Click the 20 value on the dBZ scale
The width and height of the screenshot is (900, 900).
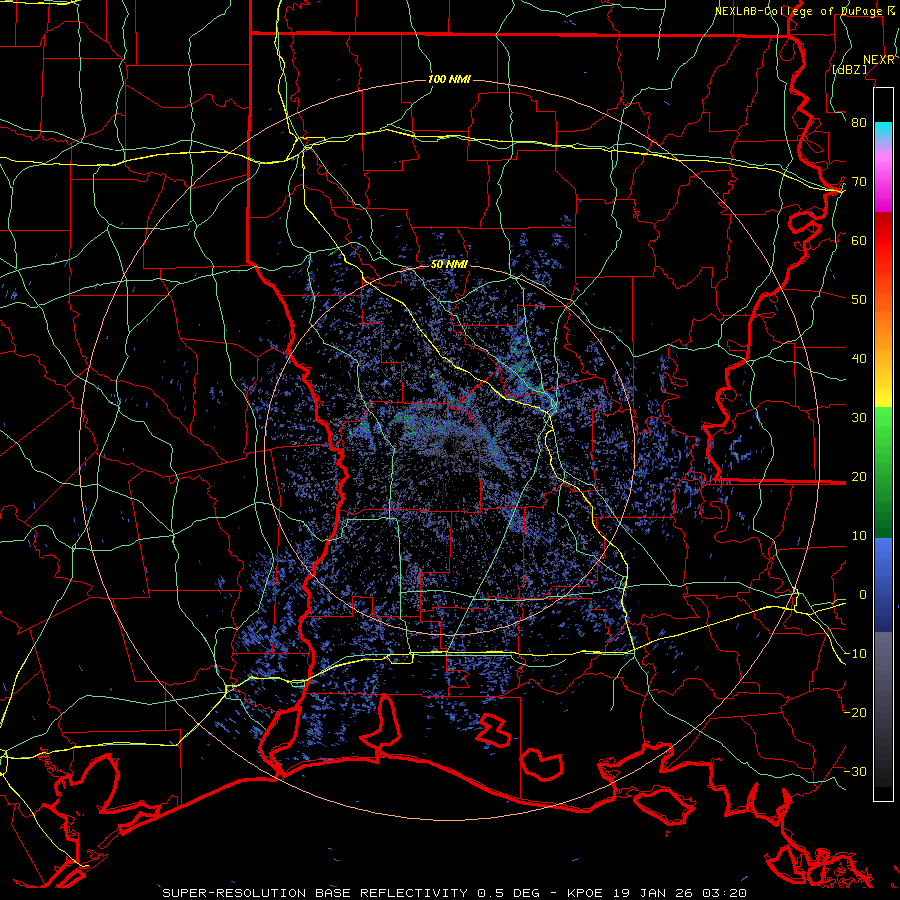pyautogui.click(x=859, y=477)
